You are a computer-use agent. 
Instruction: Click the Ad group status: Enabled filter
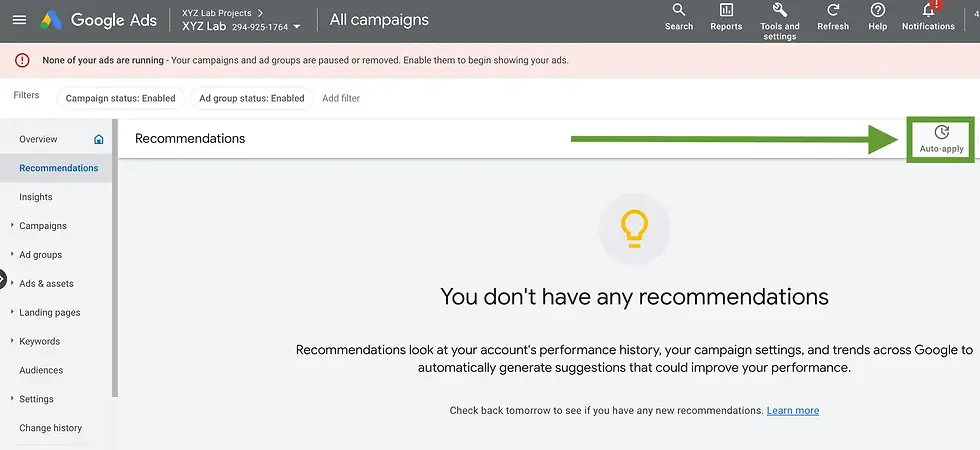pyautogui.click(x=252, y=98)
